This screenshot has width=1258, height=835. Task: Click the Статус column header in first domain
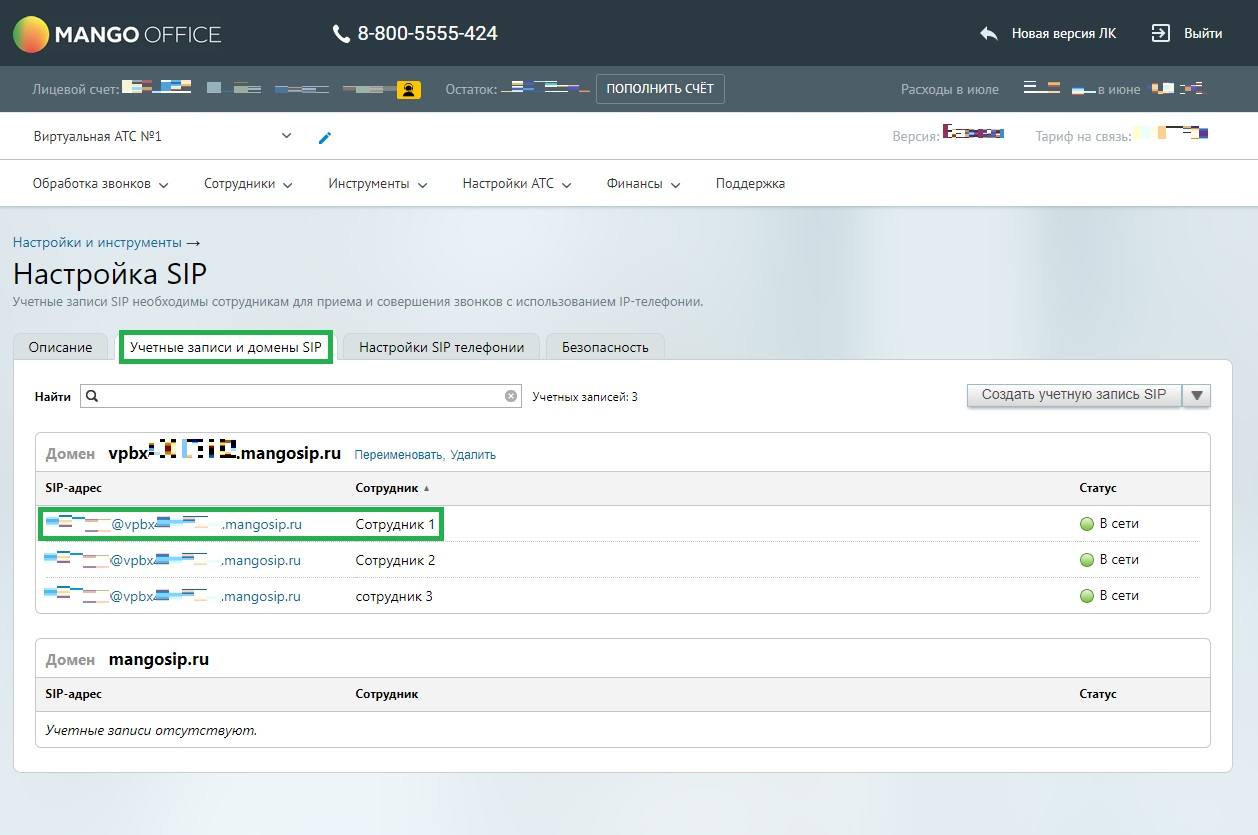click(x=1098, y=488)
